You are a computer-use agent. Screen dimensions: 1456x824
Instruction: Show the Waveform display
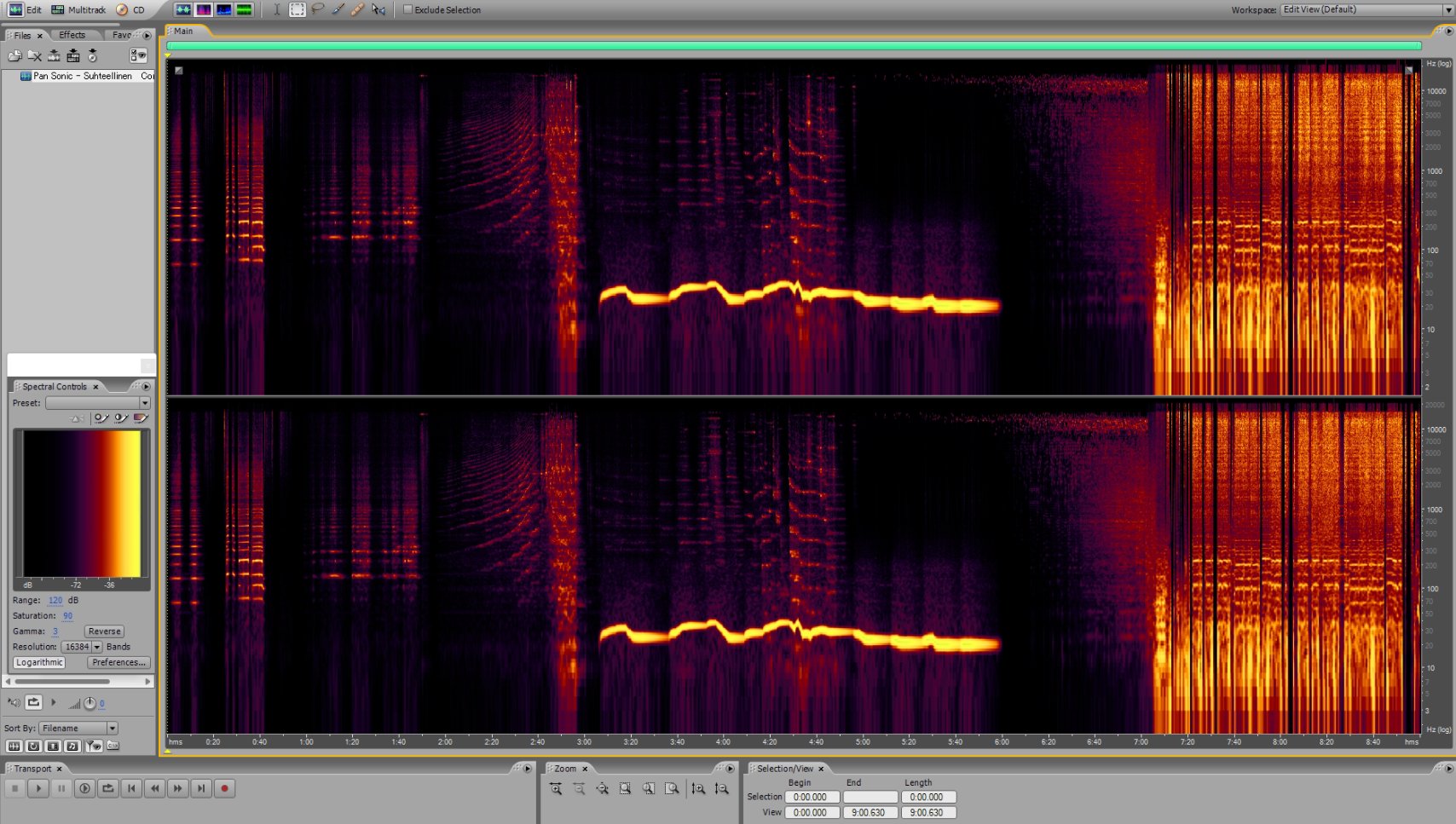point(183,9)
